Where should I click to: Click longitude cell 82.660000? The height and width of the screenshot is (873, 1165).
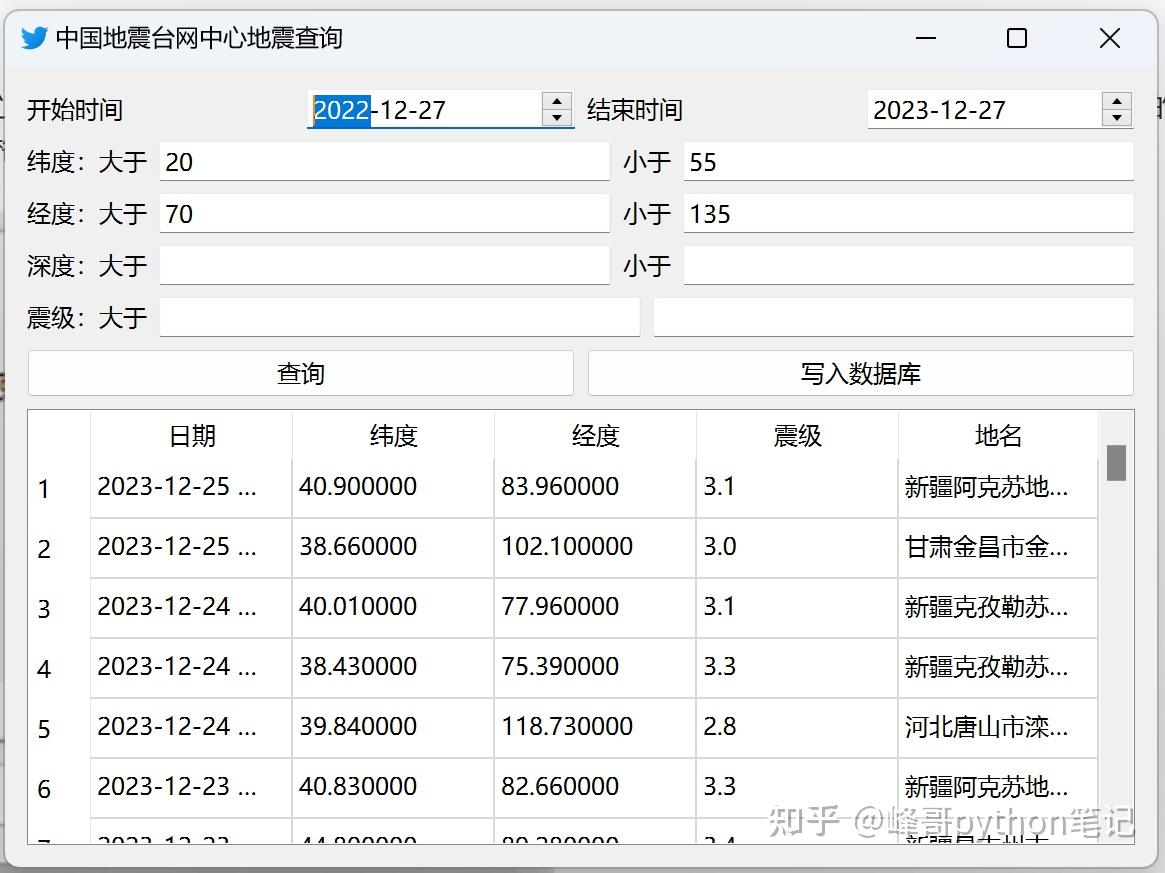click(596, 788)
